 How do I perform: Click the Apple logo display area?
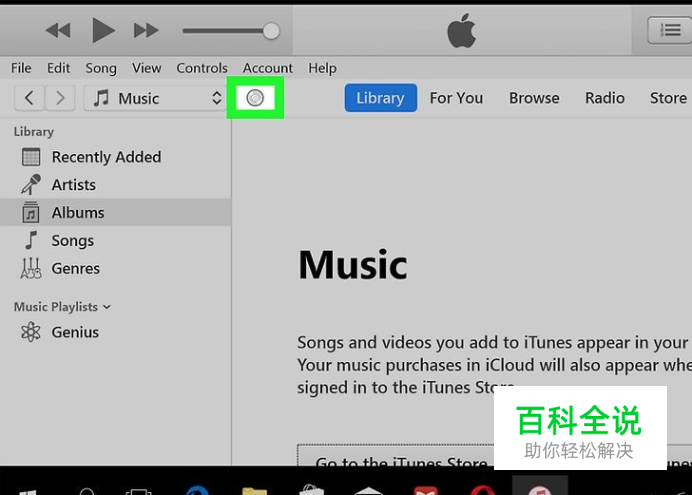pos(462,30)
